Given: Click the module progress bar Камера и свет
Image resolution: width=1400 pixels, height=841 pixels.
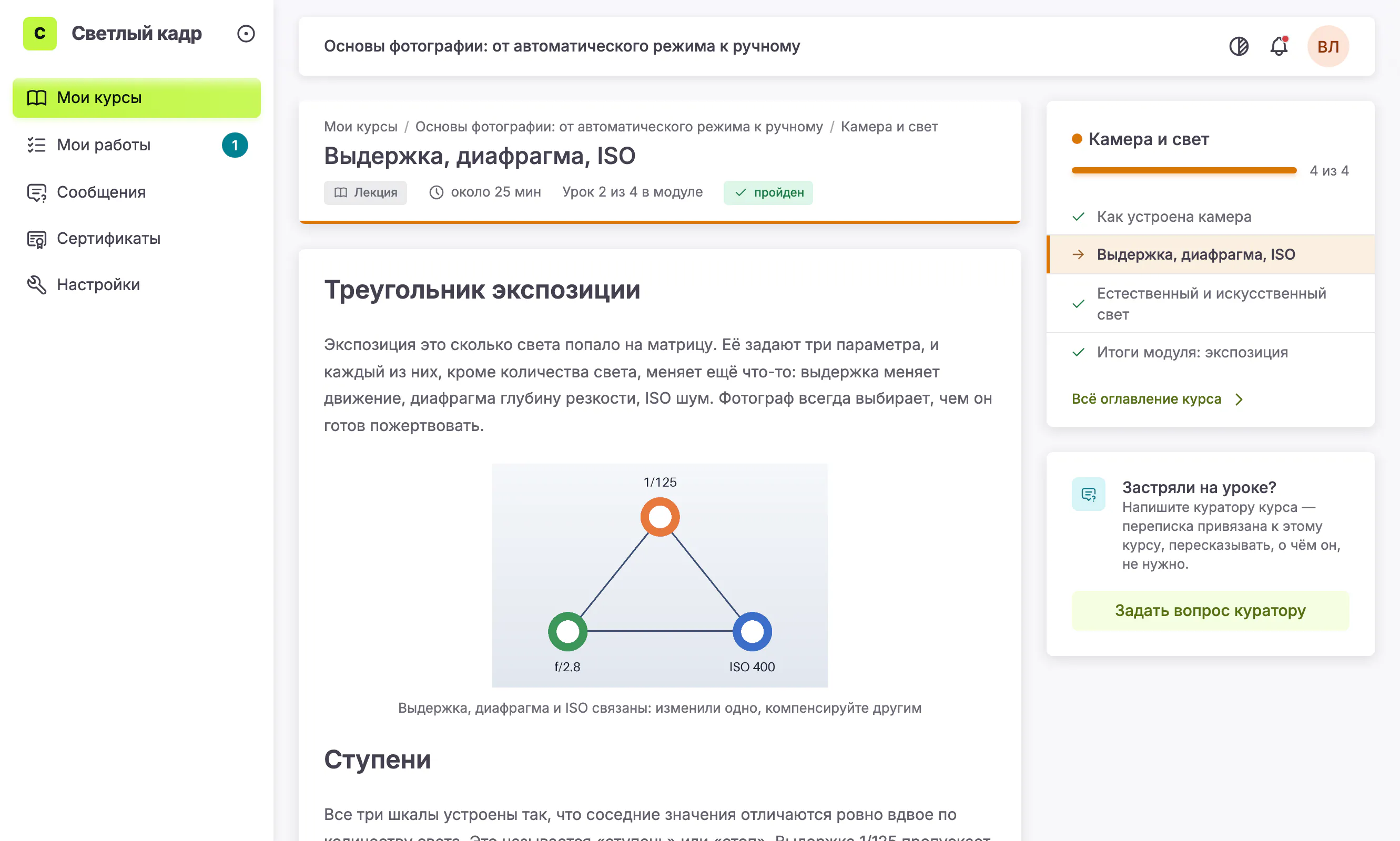Looking at the screenshot, I should point(1184,171).
